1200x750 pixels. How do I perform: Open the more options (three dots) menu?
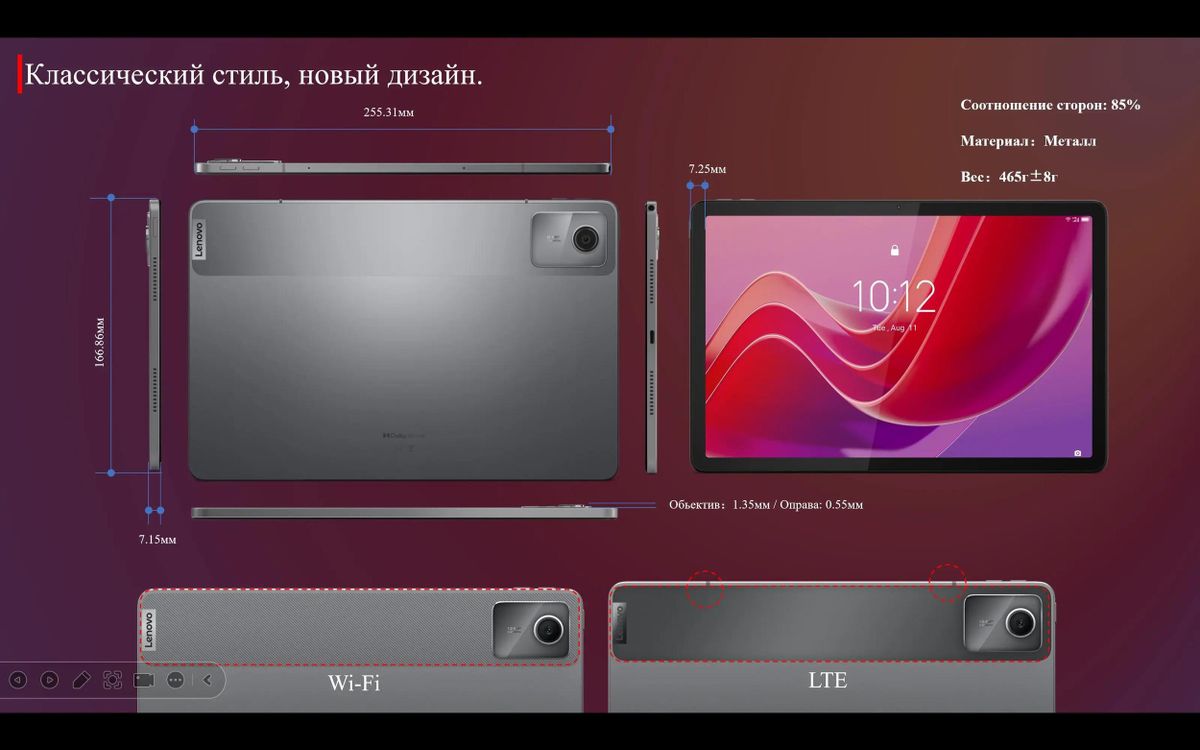click(176, 680)
